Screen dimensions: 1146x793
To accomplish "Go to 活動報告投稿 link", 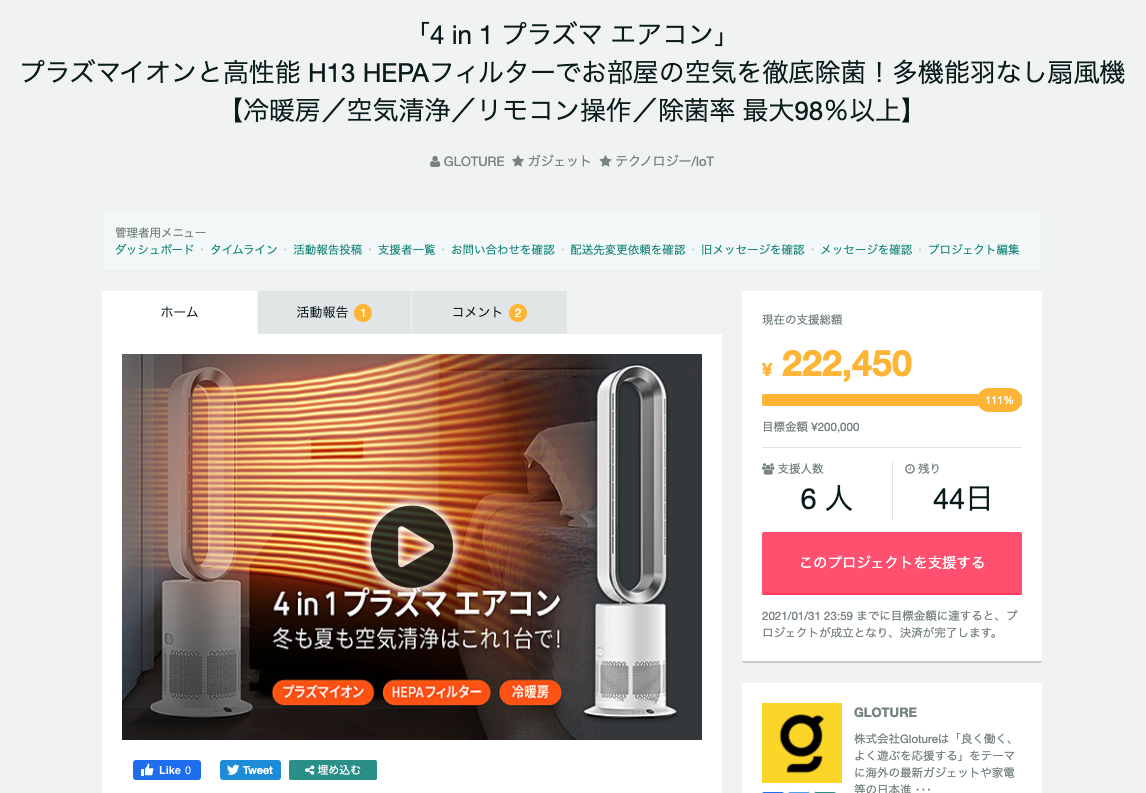I will coord(327,249).
